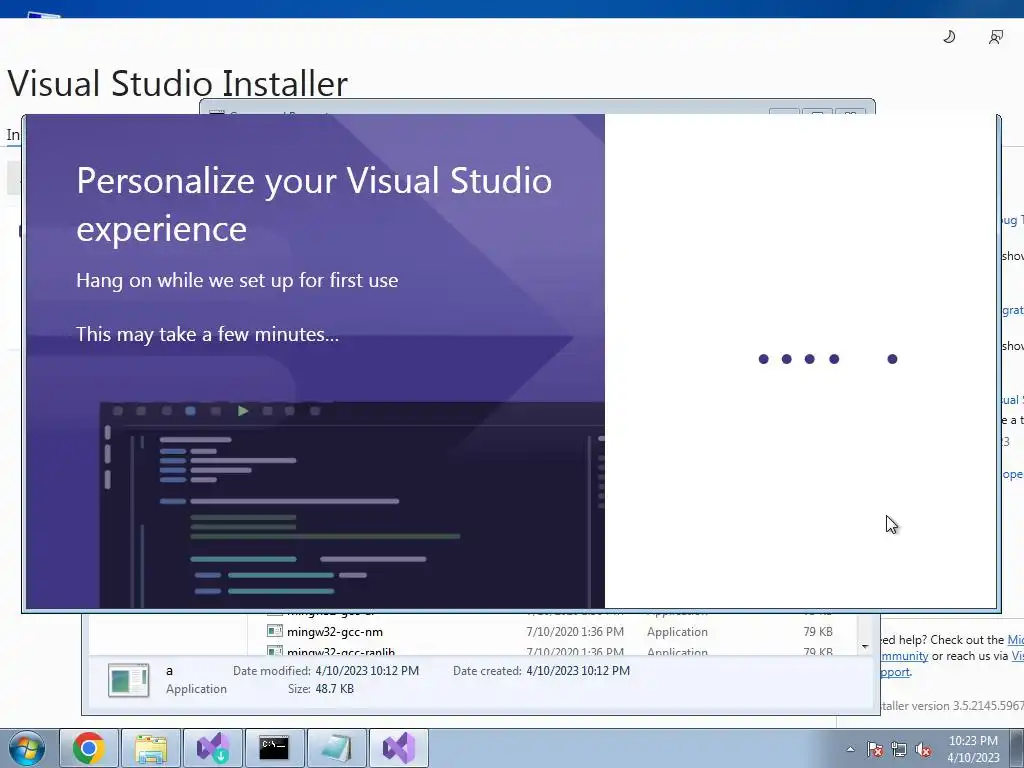
Task: Click the 'Date modified: 4/10/2023 10:12 PM' value
Action: (367, 671)
